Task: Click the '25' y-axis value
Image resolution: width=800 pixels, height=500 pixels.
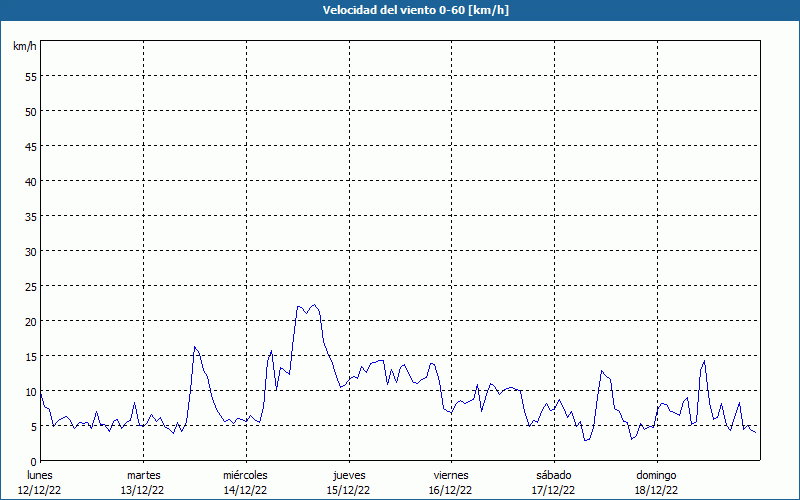Action: pos(31,287)
